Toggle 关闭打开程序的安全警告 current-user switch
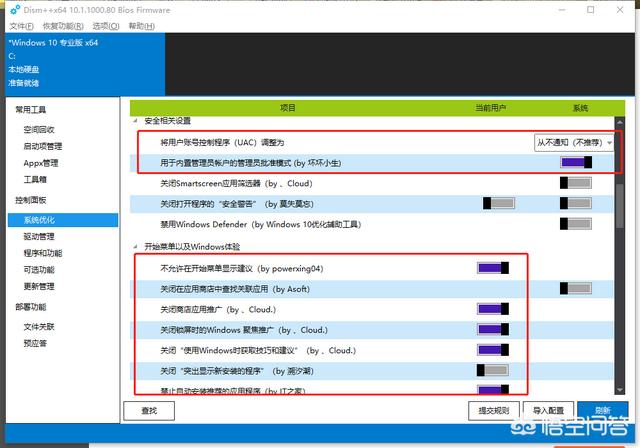The height and width of the screenshot is (448, 640). click(499, 203)
